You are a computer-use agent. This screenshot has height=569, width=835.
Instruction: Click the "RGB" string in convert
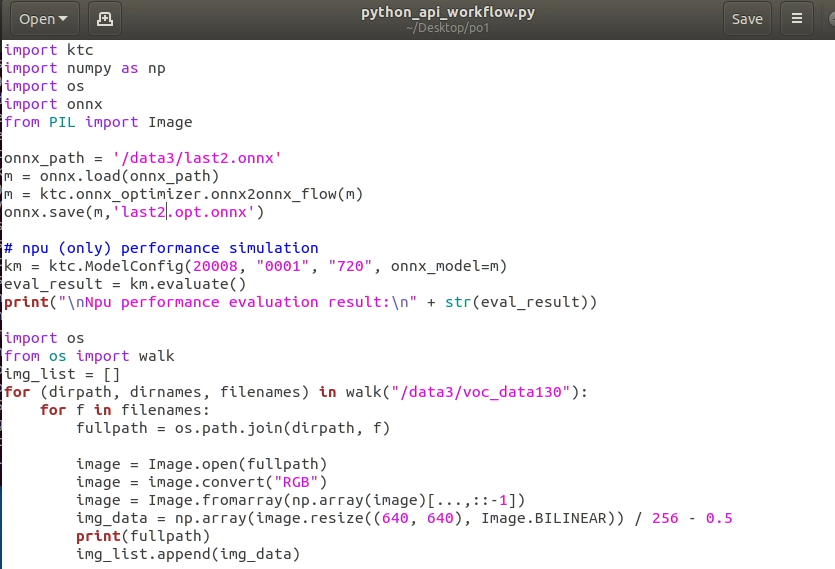tap(296, 482)
